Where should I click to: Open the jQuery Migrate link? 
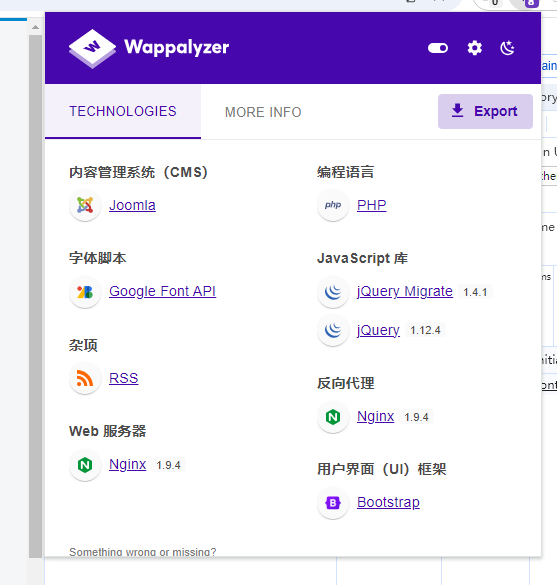point(404,291)
